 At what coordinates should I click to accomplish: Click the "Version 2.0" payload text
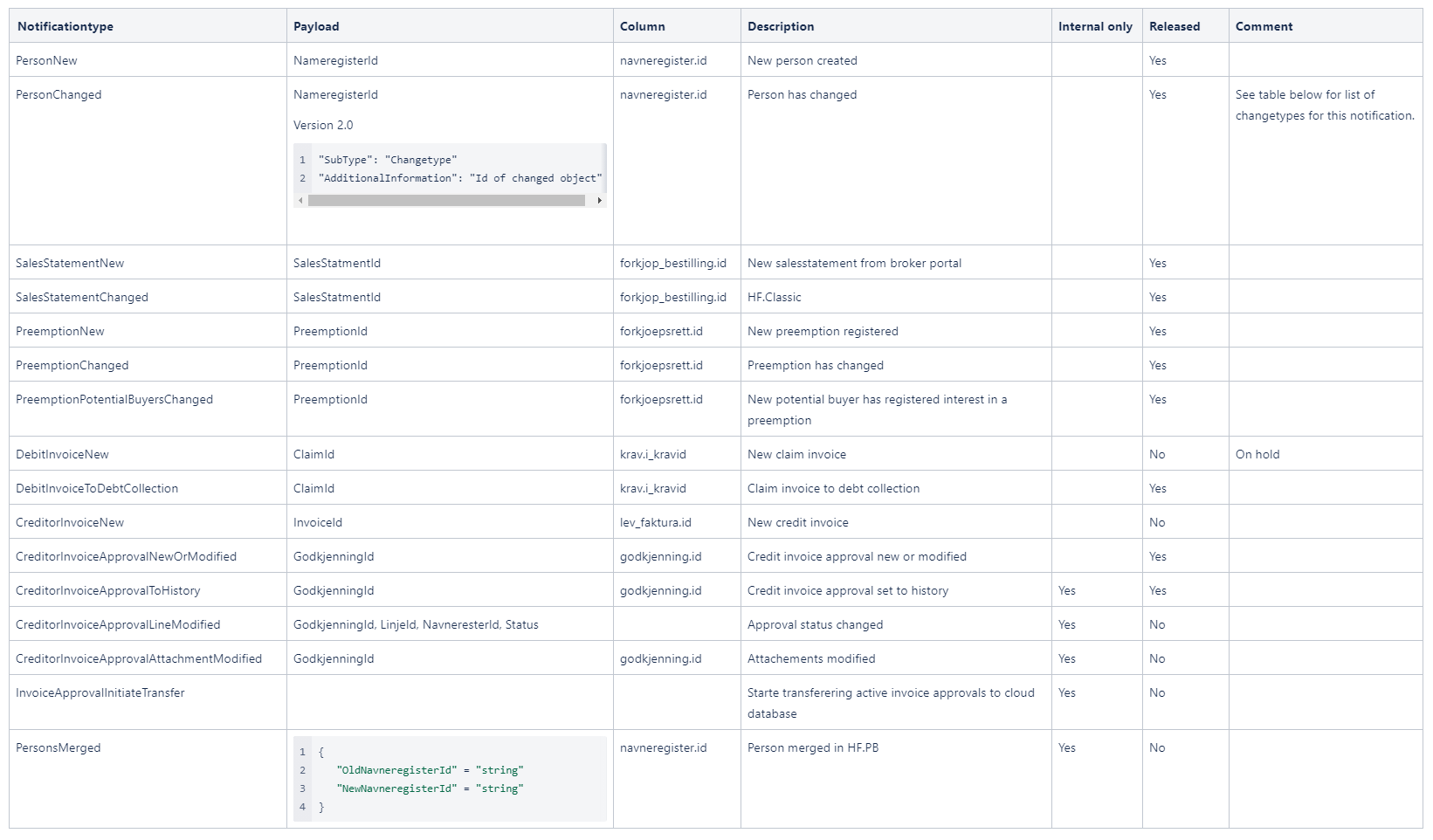[323, 125]
